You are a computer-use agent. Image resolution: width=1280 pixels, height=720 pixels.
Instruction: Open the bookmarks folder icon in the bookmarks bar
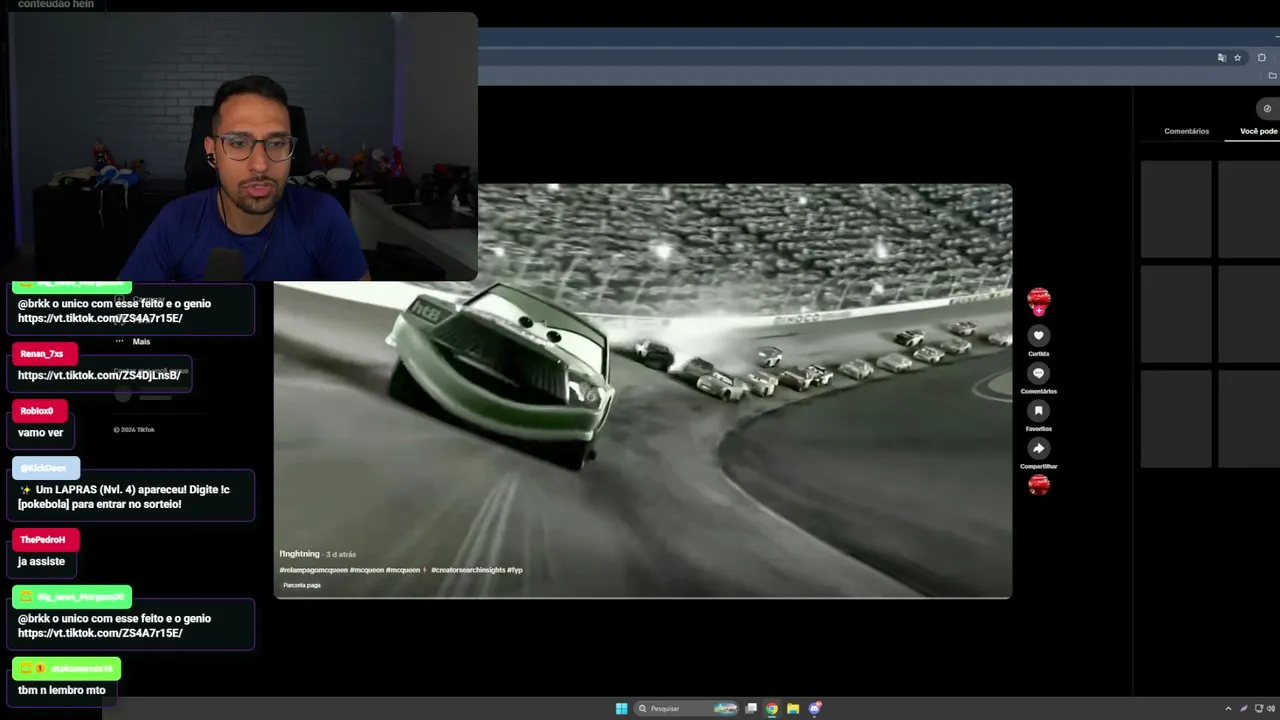(x=1272, y=76)
